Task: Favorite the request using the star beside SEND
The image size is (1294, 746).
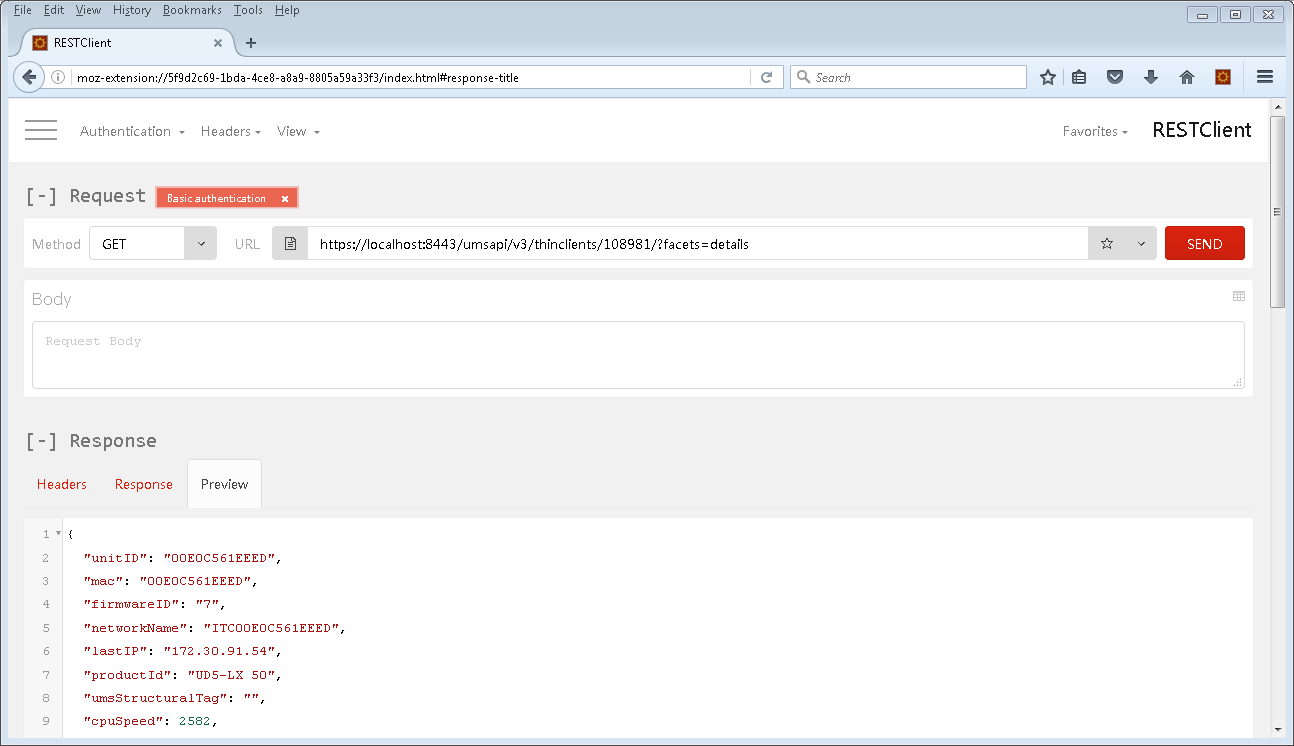Action: 1107,243
